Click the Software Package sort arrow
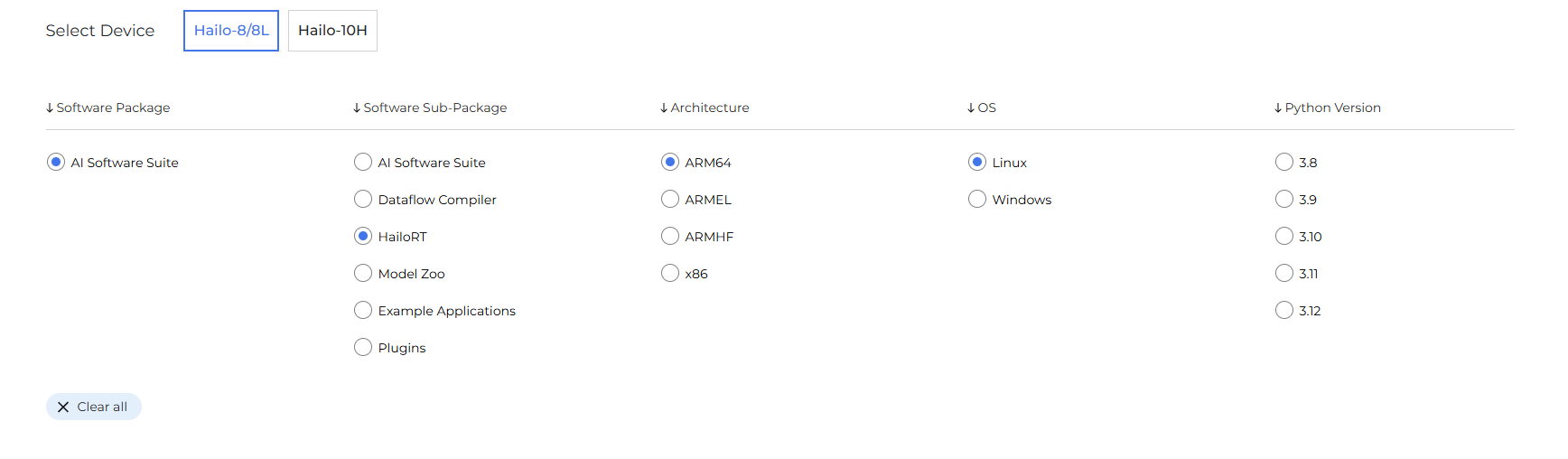 [x=50, y=108]
